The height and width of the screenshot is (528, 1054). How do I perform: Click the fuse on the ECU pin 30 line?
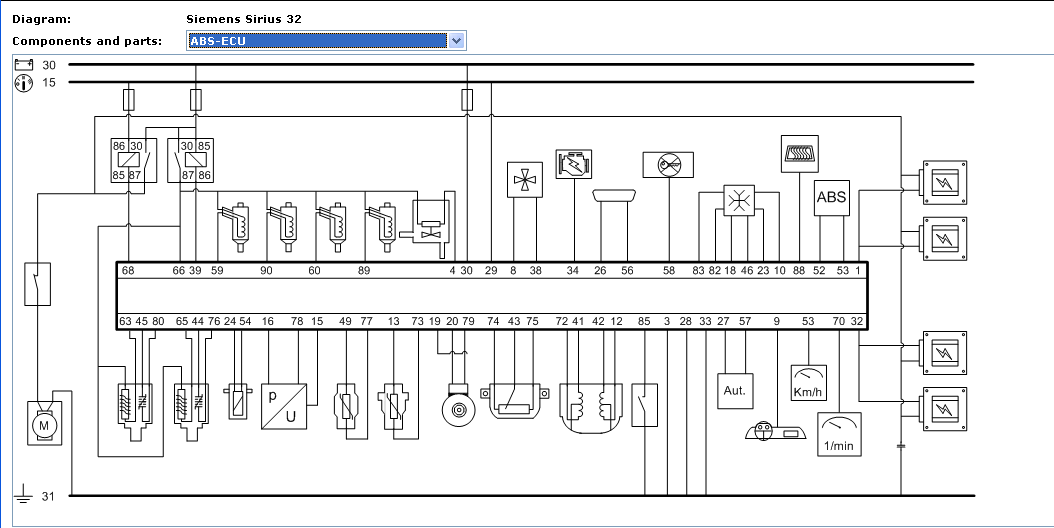coord(467,100)
